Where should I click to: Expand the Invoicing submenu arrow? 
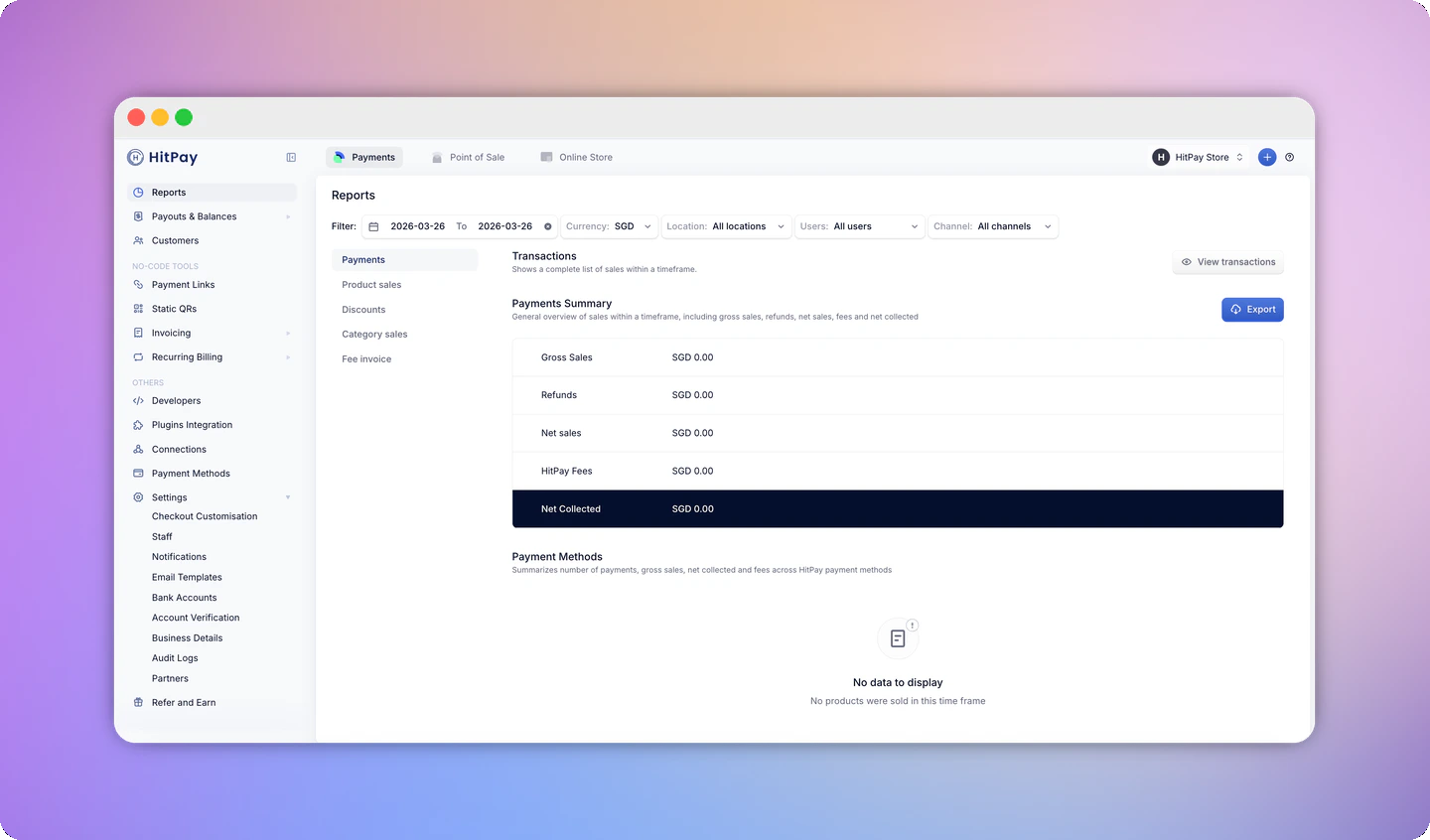point(288,333)
